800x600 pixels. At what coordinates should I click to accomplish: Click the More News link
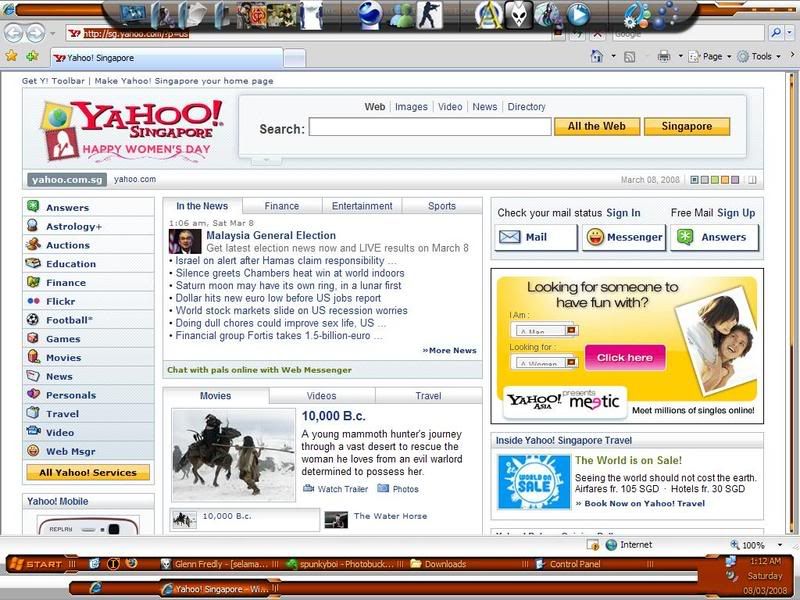(449, 351)
